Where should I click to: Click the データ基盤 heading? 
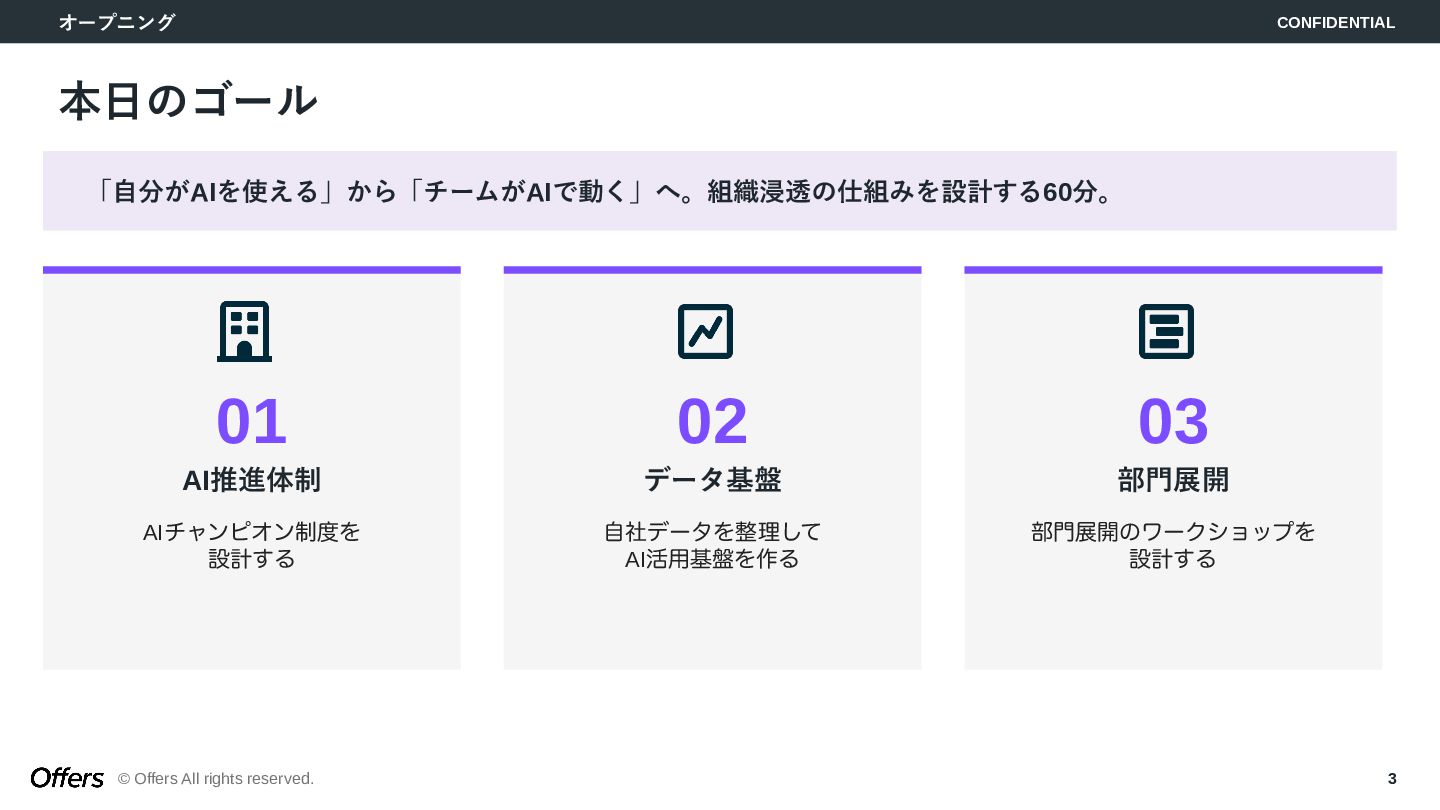[x=712, y=480]
